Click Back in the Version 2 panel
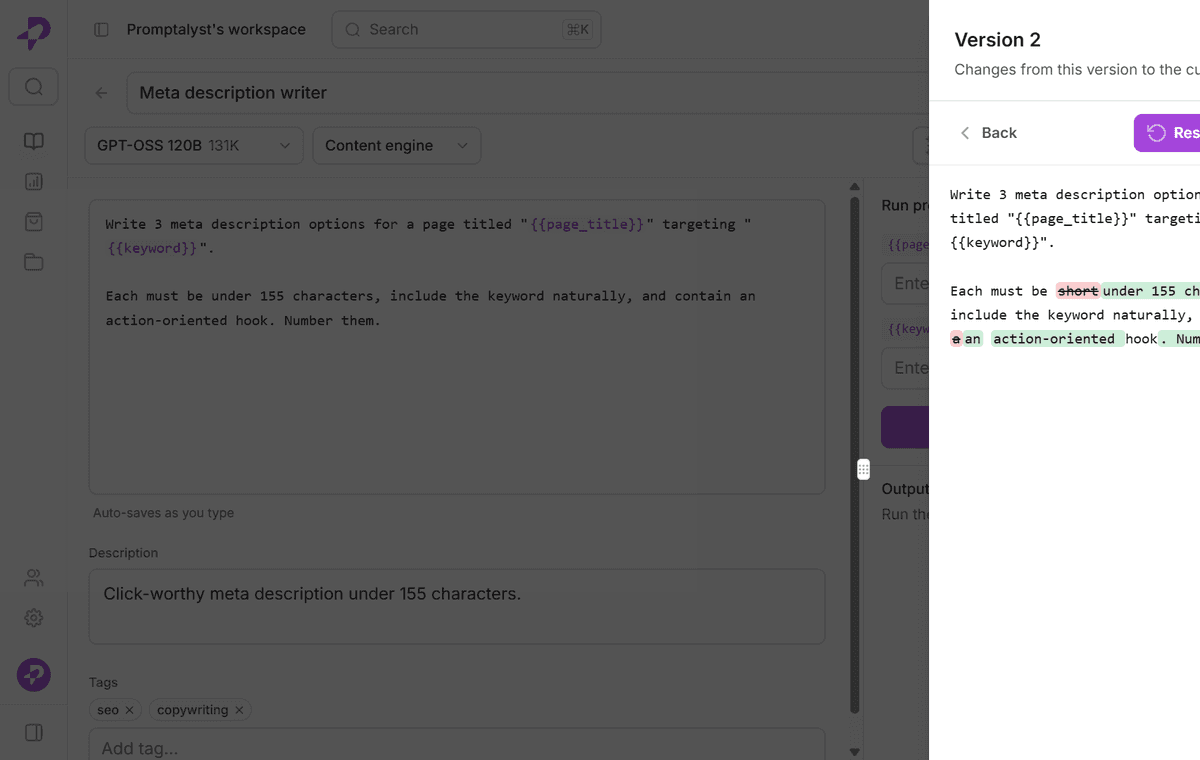The image size is (1200, 760). tap(988, 133)
